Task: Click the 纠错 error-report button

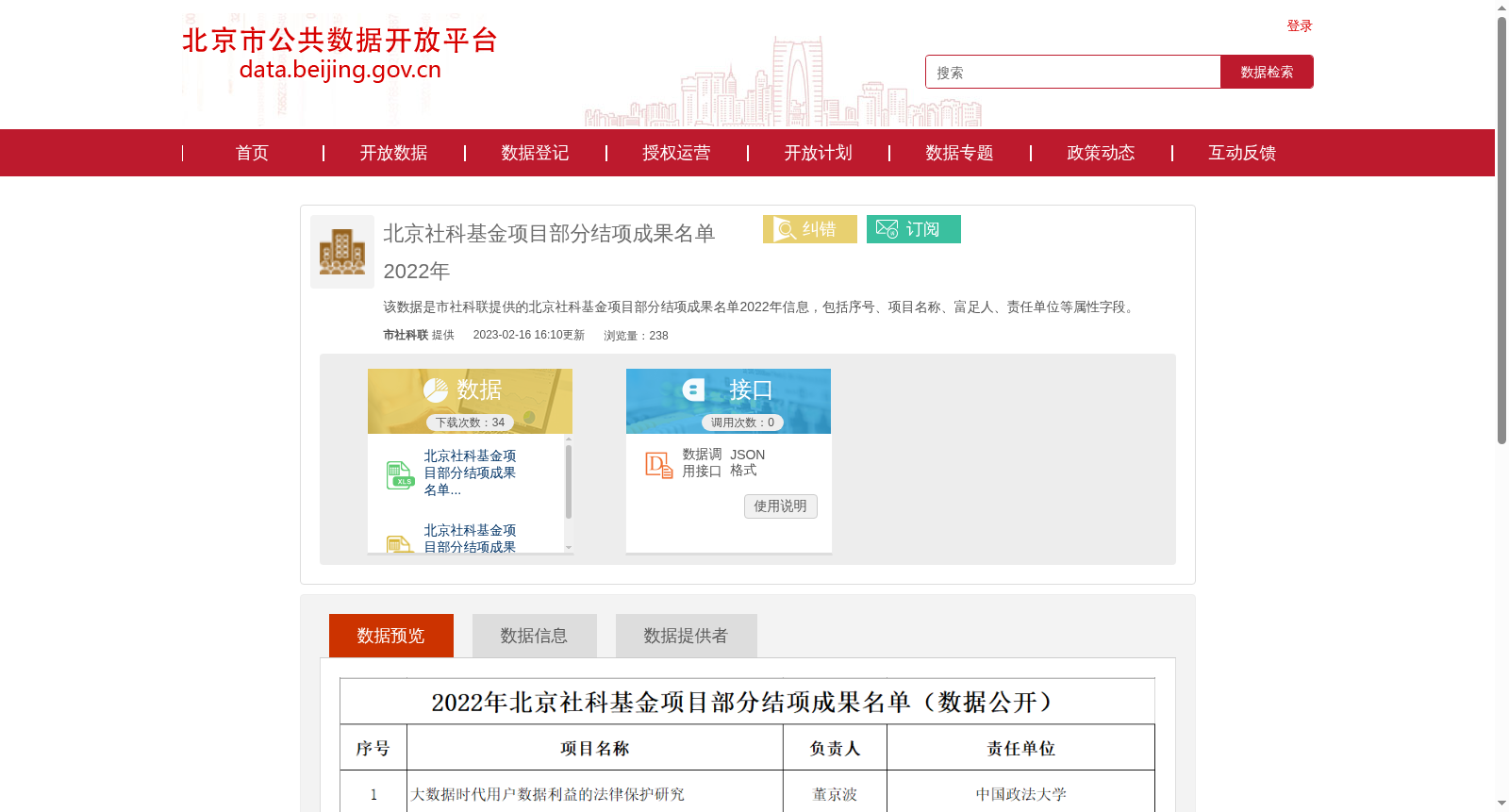Action: [810, 229]
